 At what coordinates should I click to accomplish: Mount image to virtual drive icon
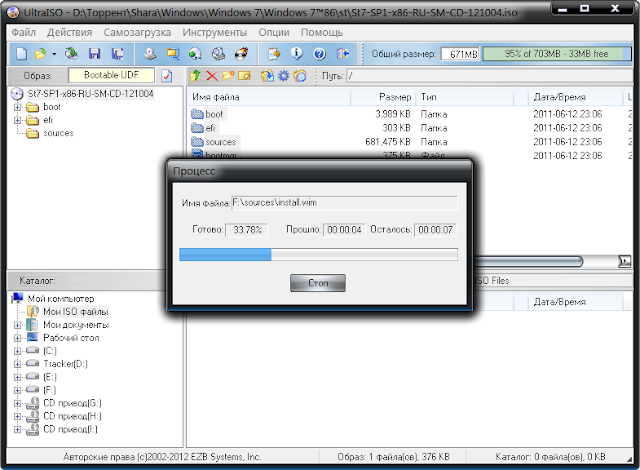pyautogui.click(x=218, y=53)
